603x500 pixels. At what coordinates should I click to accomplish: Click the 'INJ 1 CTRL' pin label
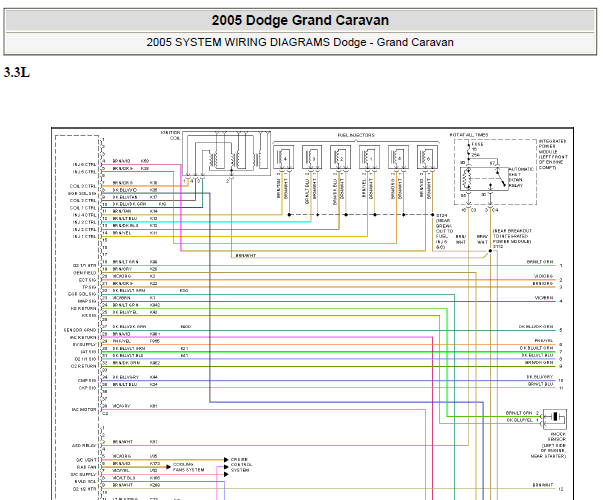[x=85, y=237]
